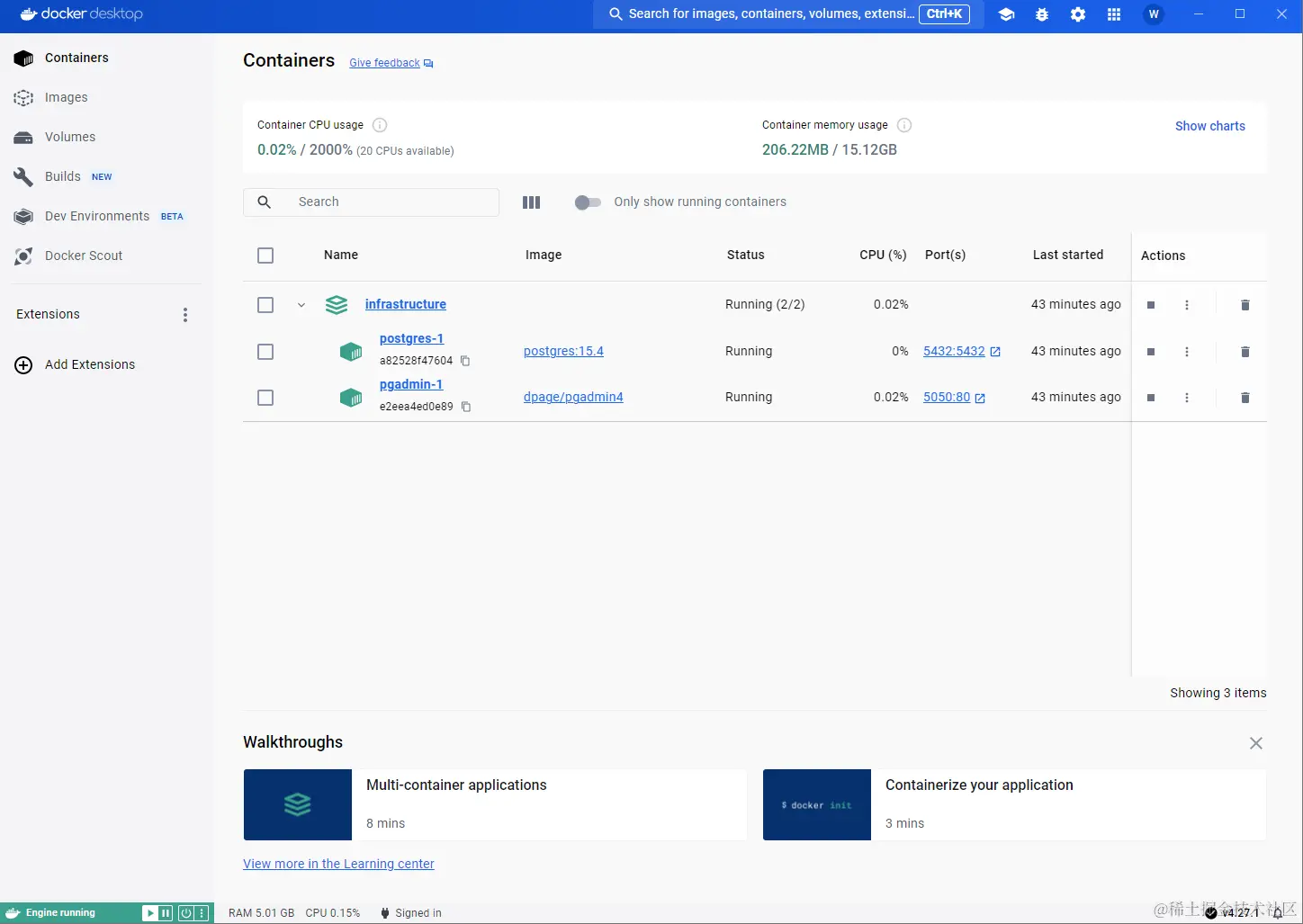Screen dimensions: 1303x924
Task: Click the Docker whale logo in title bar
Action: (x=28, y=14)
